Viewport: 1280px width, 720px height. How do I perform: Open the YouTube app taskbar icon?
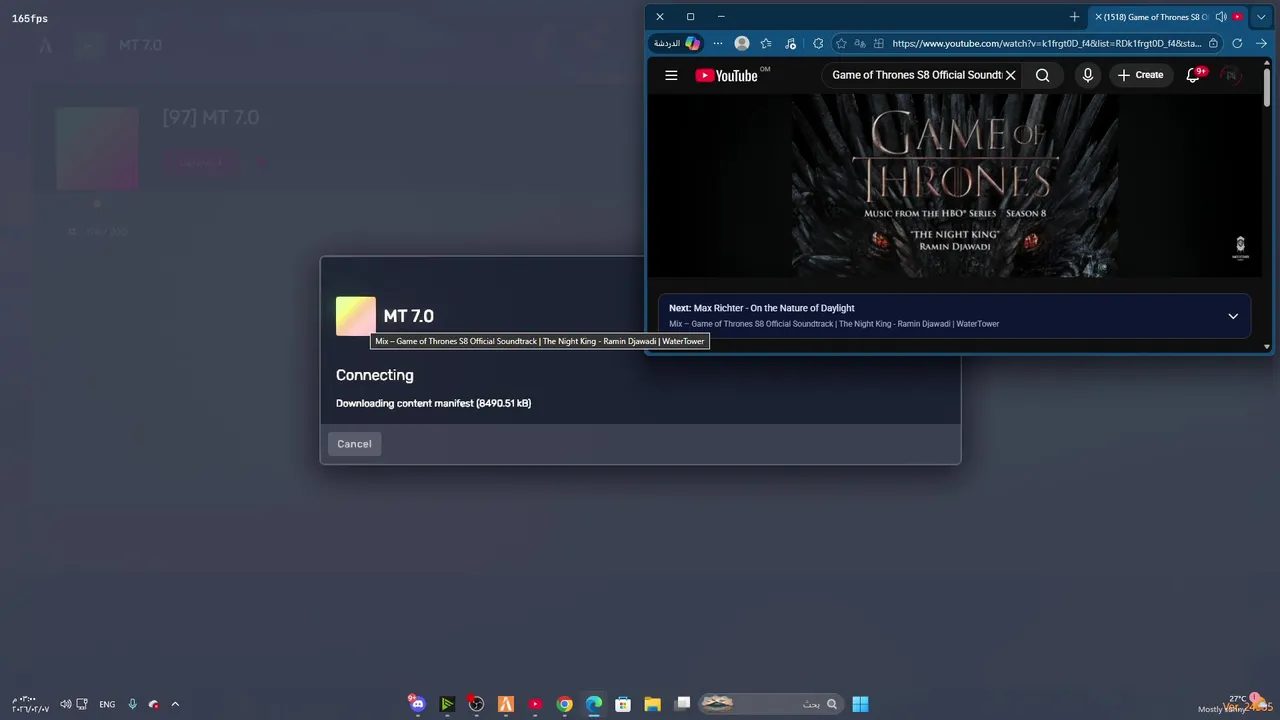tap(535, 704)
